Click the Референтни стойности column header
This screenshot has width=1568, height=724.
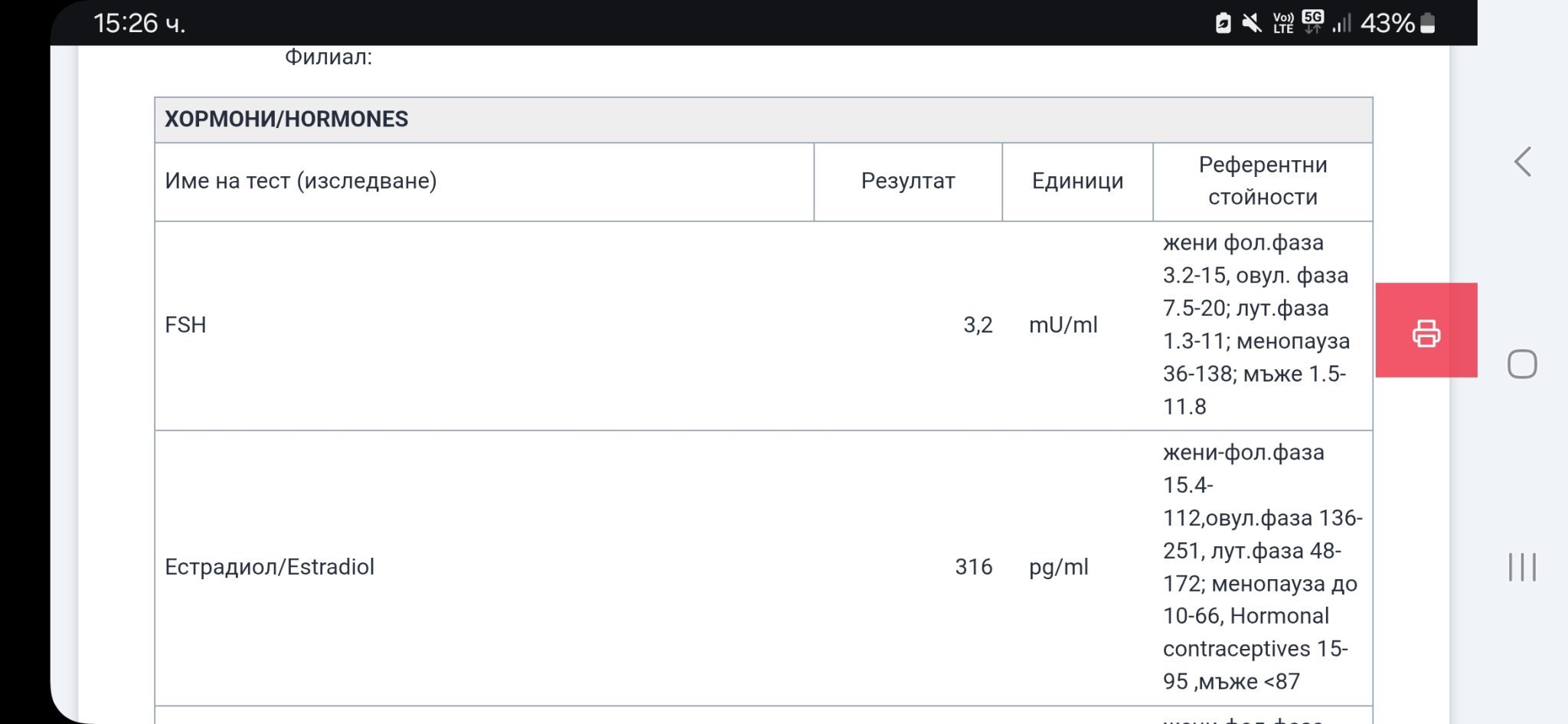(x=1263, y=181)
